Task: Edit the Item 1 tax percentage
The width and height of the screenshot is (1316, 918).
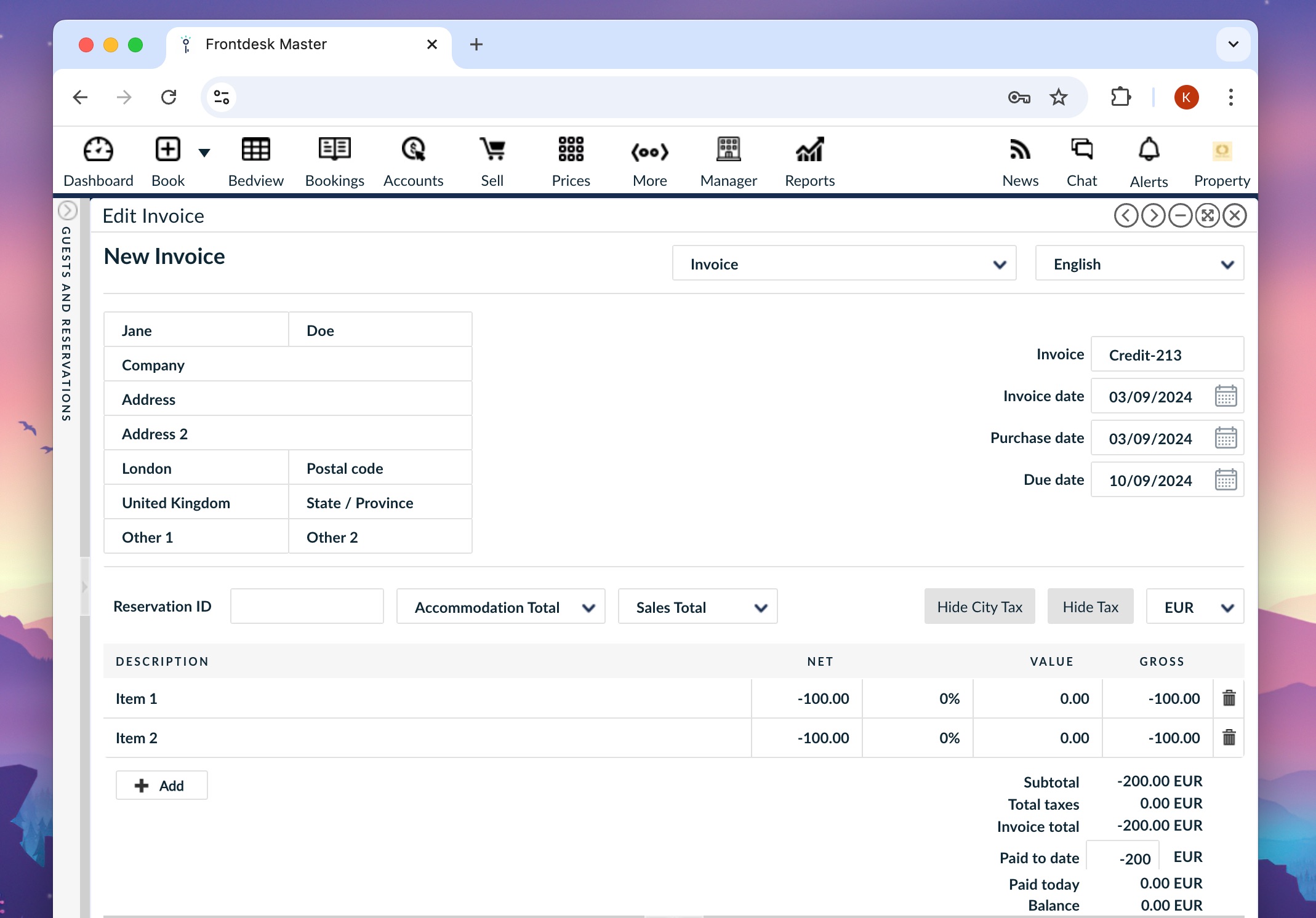Action: coord(918,698)
